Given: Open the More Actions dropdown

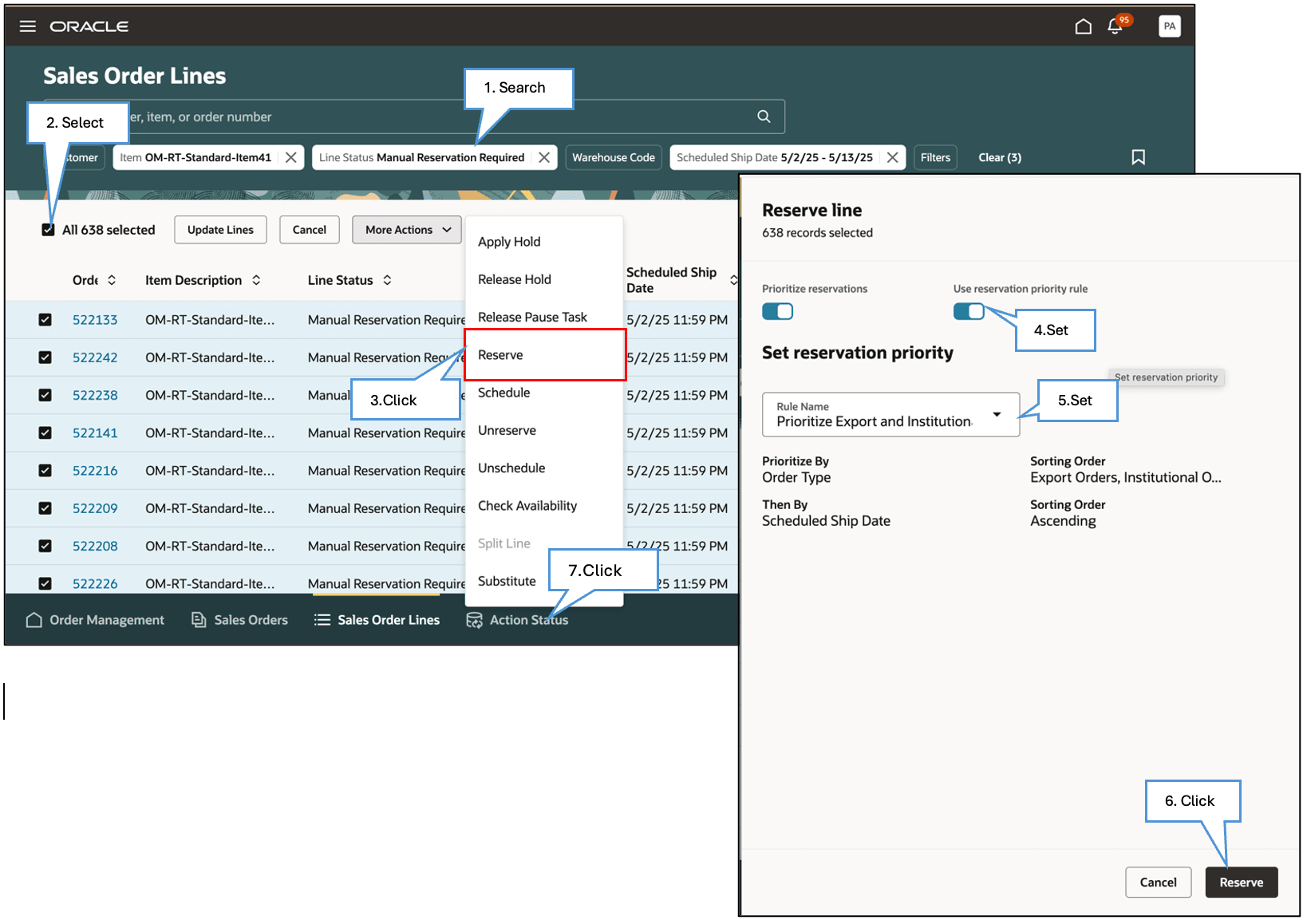Looking at the screenshot, I should click(406, 230).
